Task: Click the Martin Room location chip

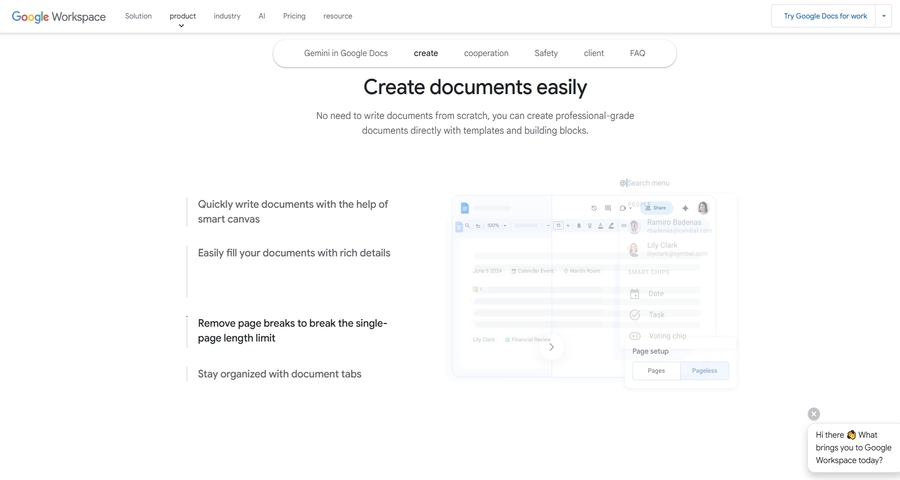Action: pyautogui.click(x=581, y=271)
